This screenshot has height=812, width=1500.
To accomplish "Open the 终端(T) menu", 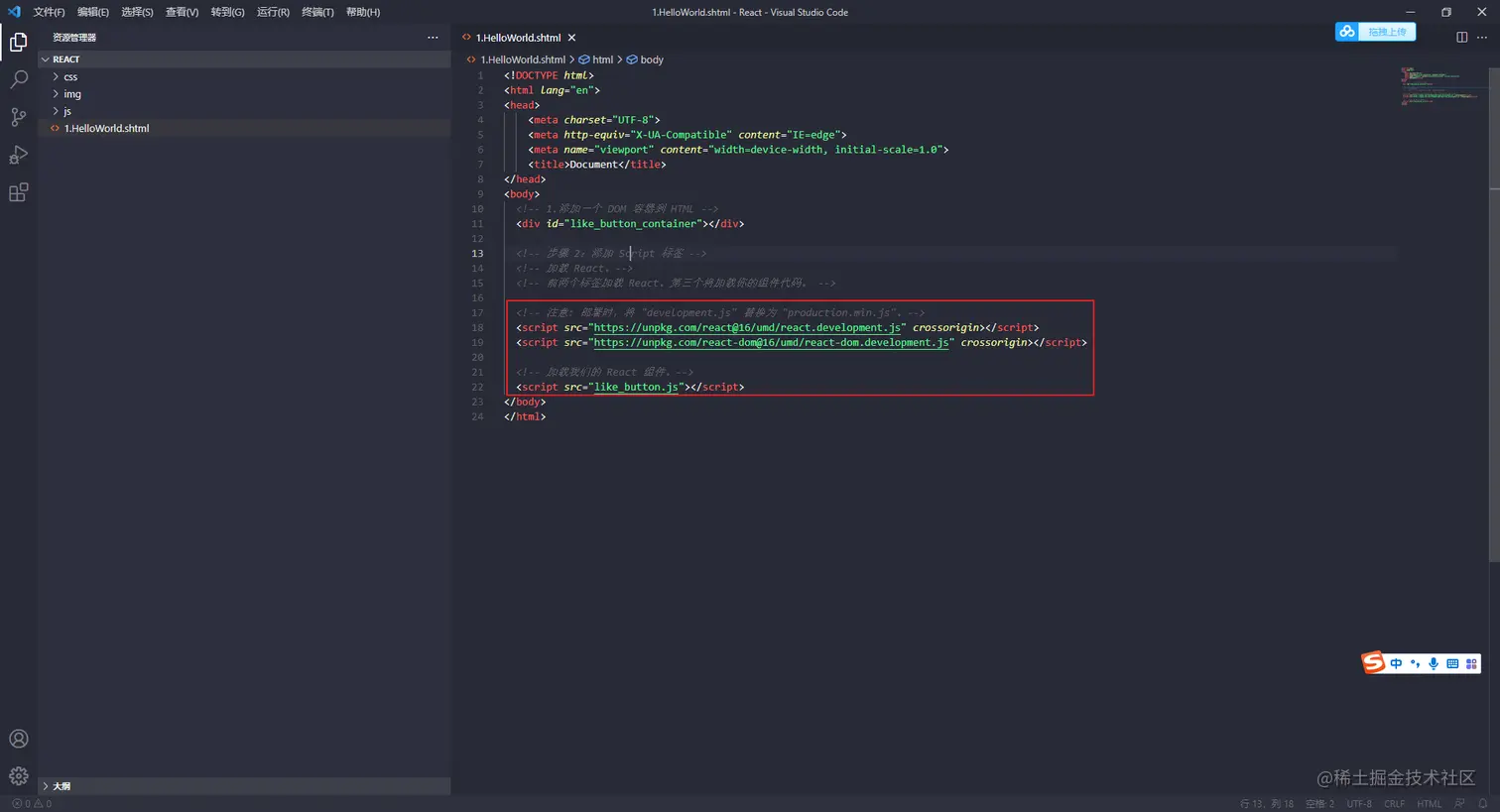I will pyautogui.click(x=317, y=12).
